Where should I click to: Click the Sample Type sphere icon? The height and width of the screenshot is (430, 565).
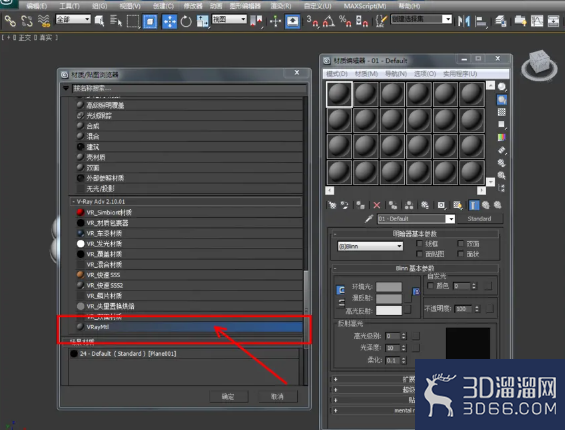coord(502,87)
